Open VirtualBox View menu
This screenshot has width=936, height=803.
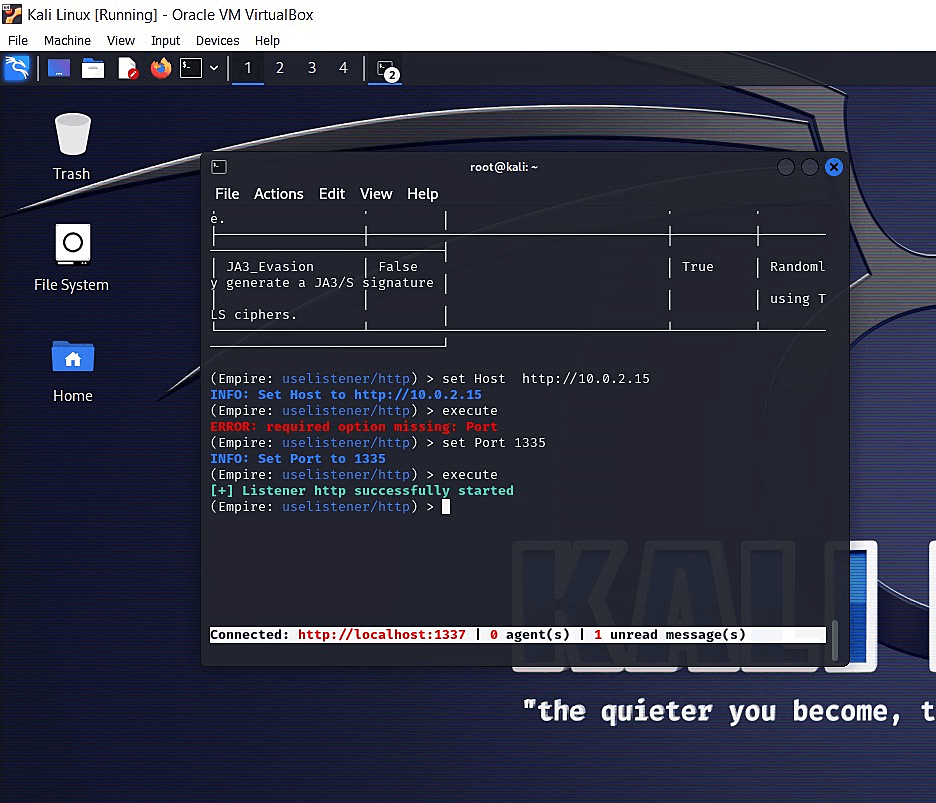pyautogui.click(x=121, y=41)
